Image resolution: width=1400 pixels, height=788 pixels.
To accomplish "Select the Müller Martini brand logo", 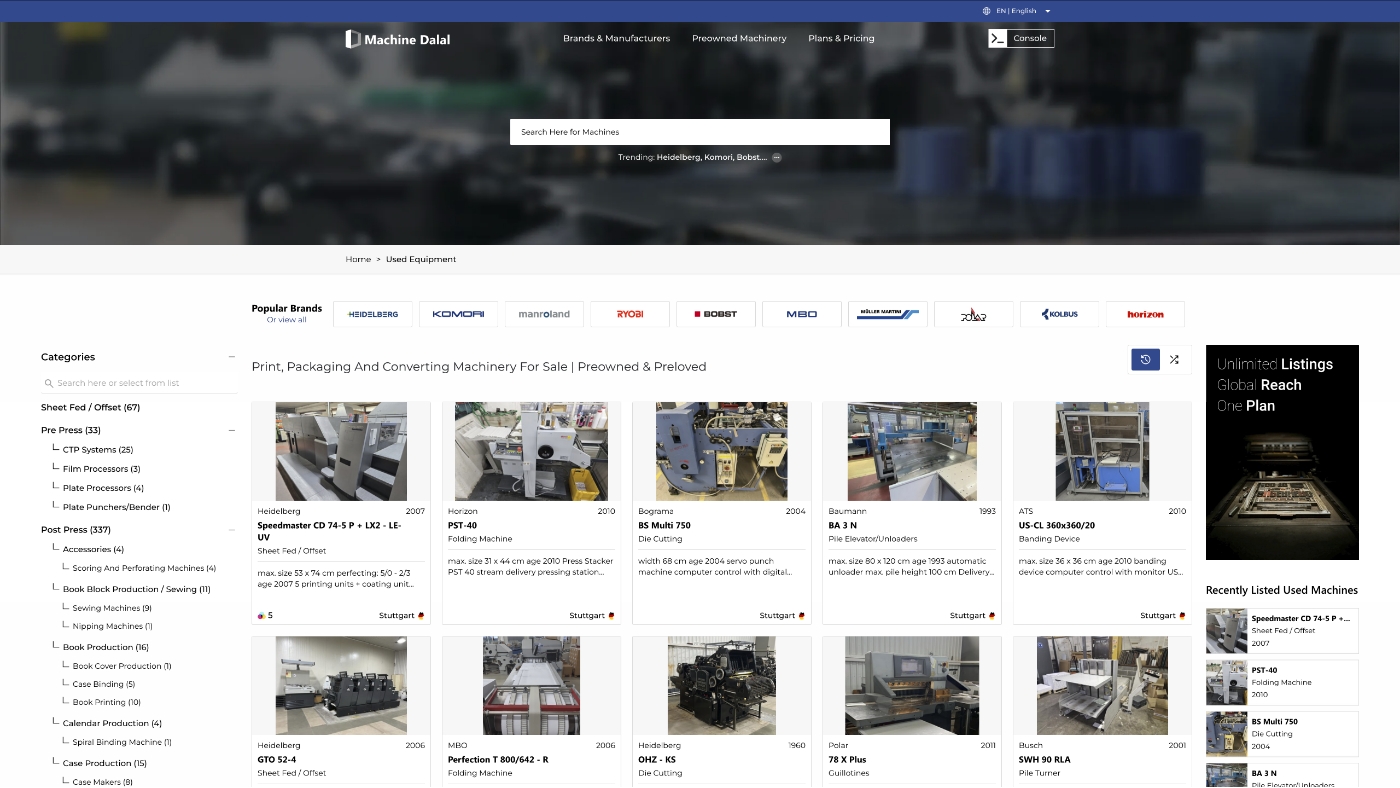I will 888,314.
